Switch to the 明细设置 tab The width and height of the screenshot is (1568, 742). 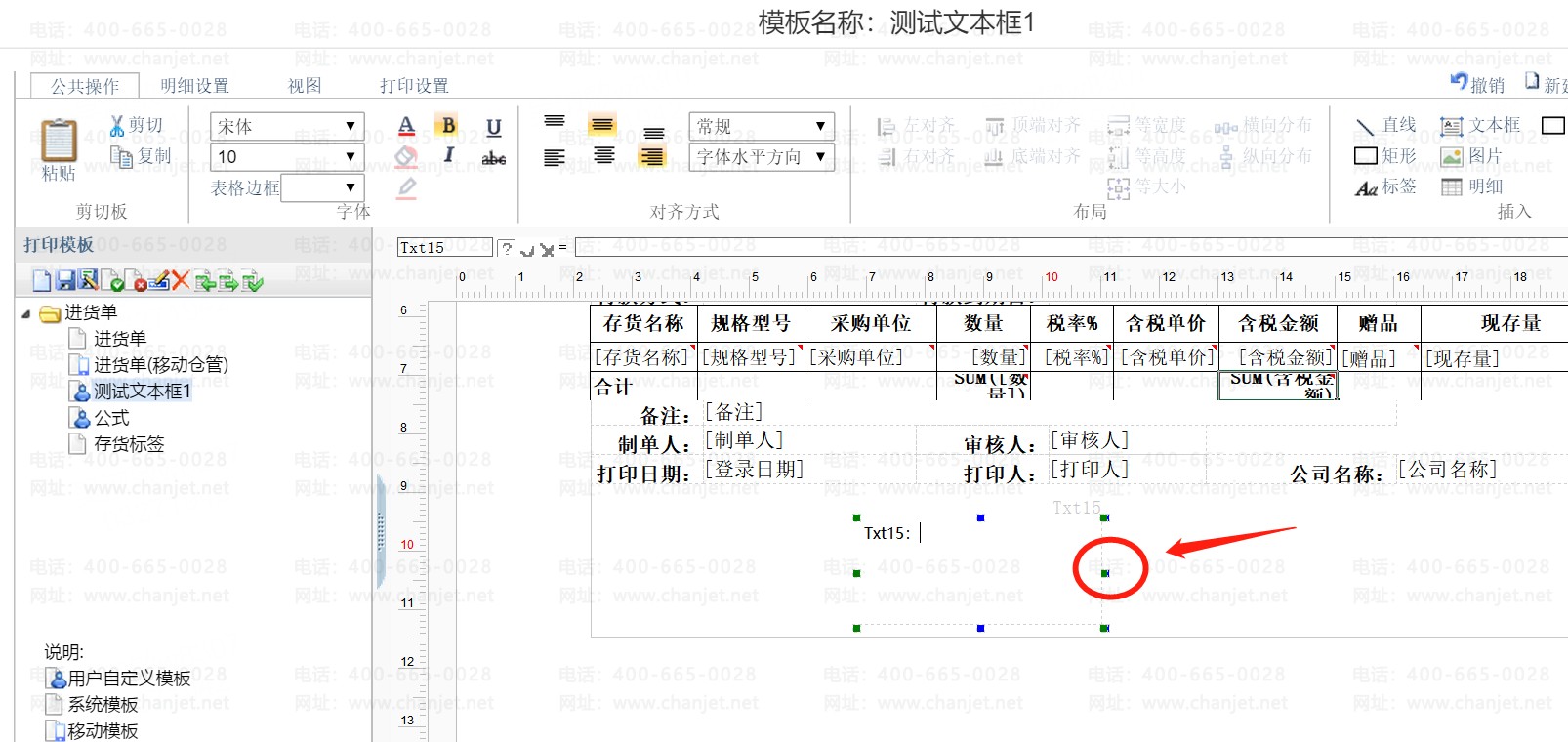[194, 86]
